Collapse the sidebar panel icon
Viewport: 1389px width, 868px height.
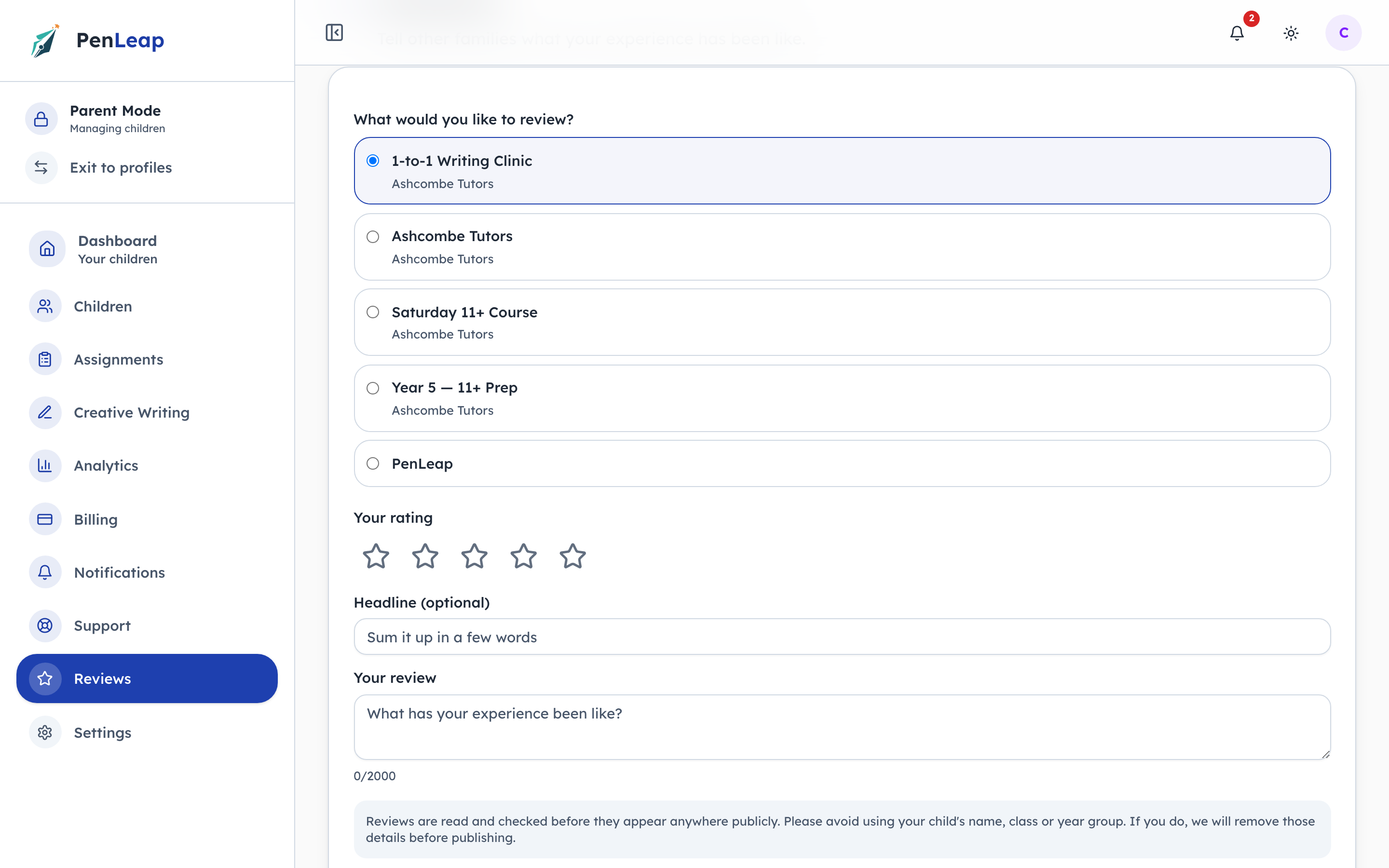click(x=334, y=33)
